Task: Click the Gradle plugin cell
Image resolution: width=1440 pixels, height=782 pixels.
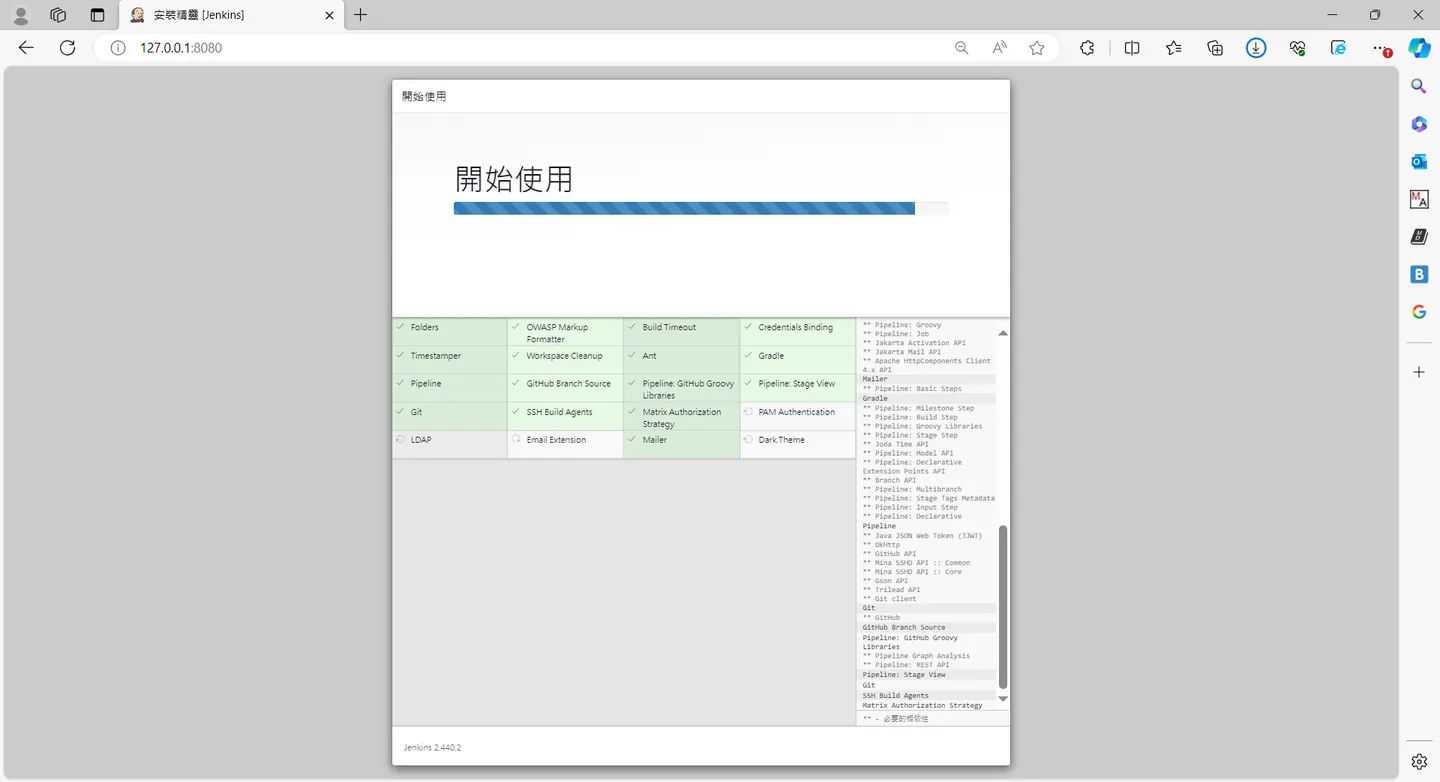Action: click(x=797, y=360)
